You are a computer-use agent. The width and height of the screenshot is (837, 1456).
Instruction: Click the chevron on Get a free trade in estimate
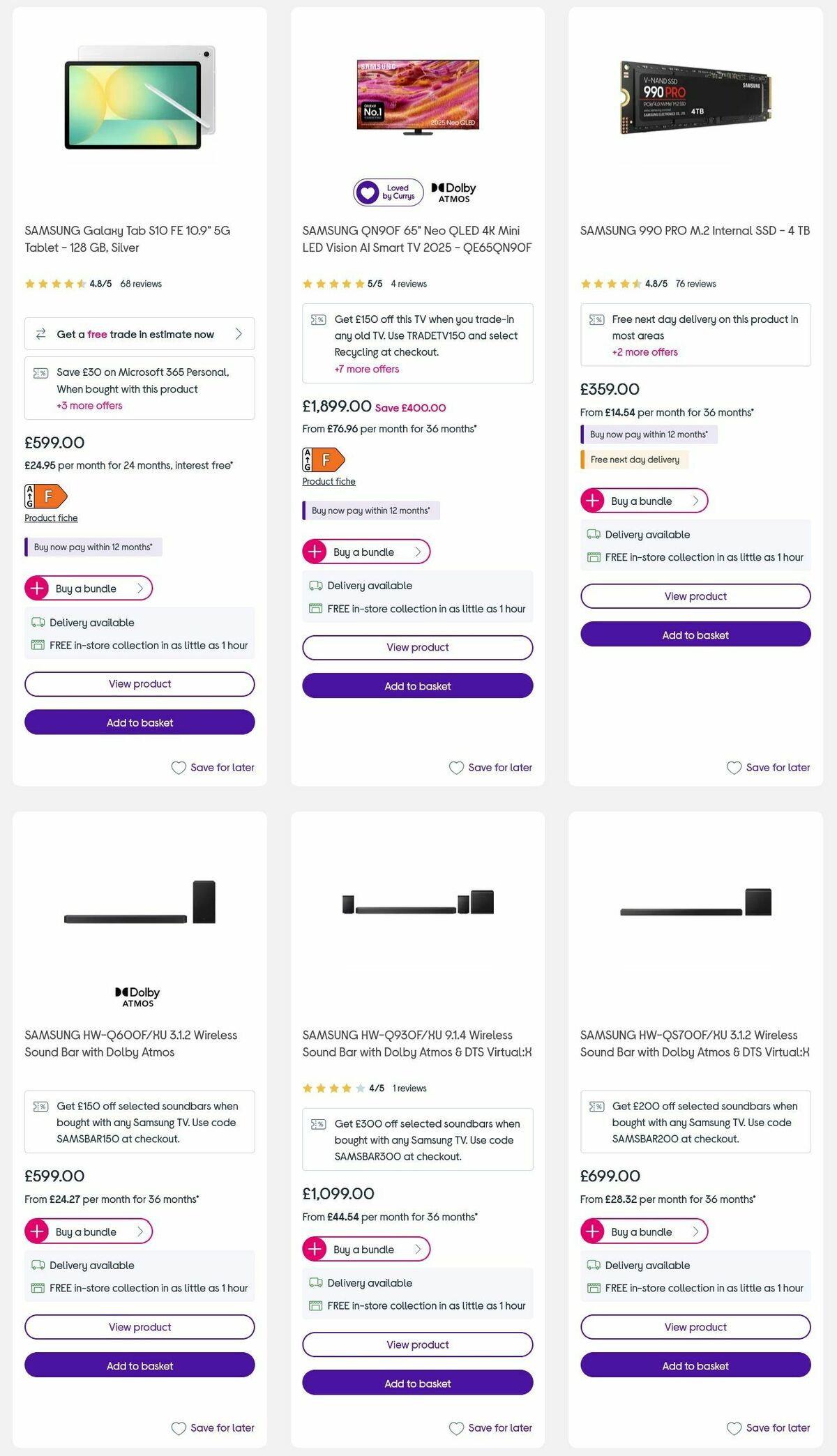click(x=241, y=334)
